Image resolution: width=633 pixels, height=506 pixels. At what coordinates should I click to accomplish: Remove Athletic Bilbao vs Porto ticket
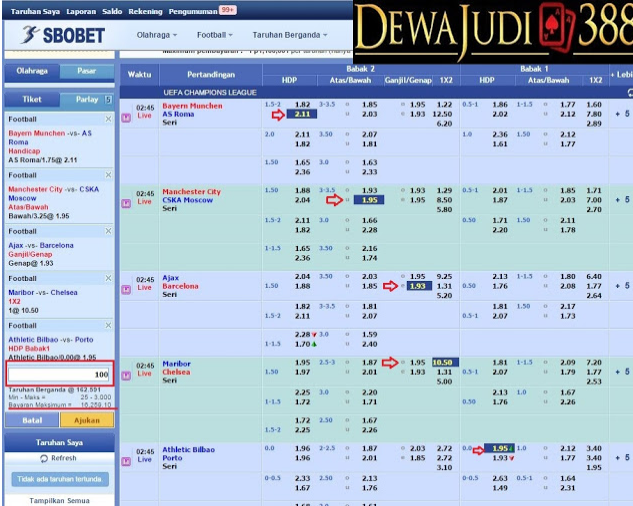click(x=108, y=325)
